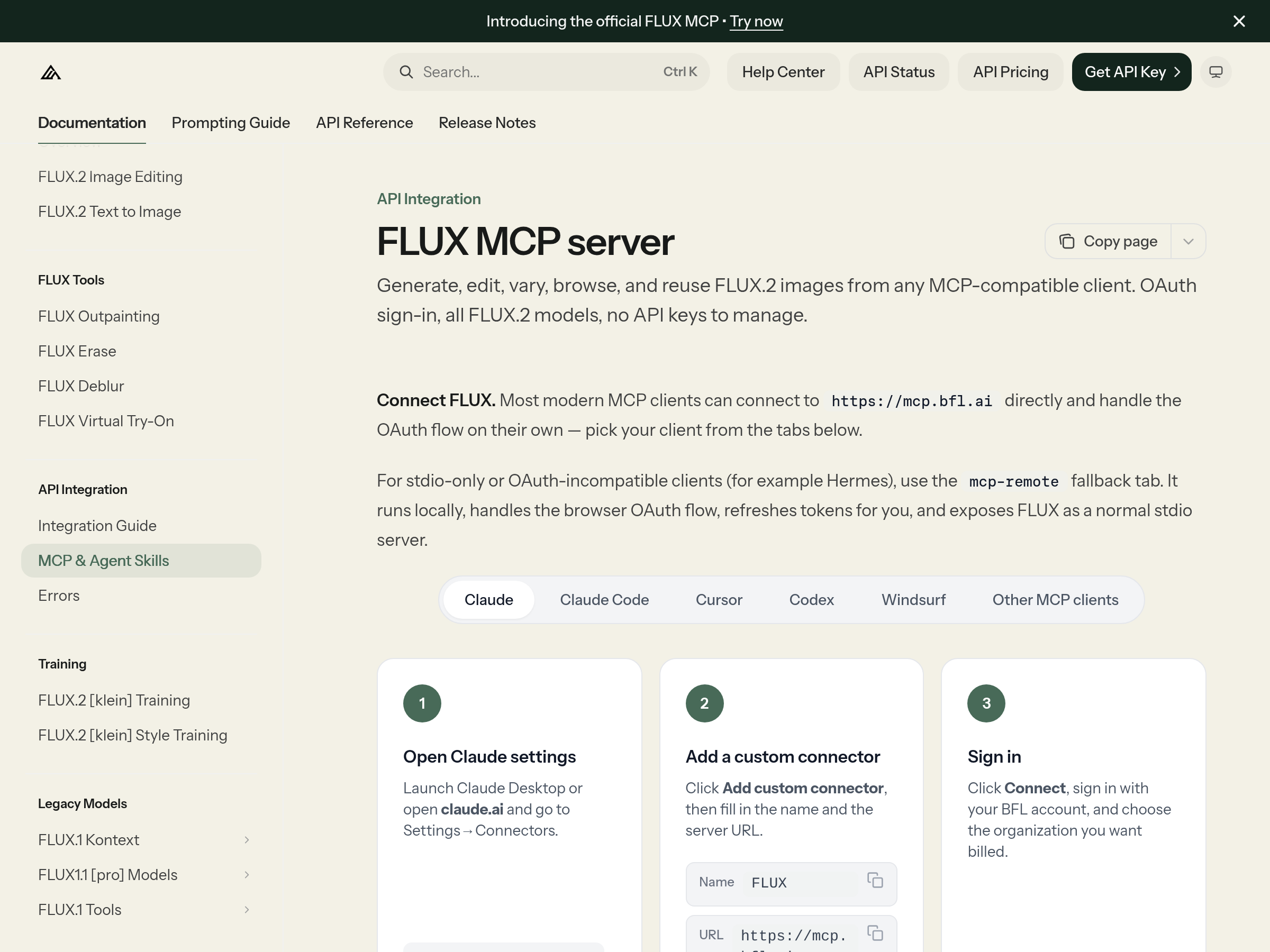The image size is (1270, 952).
Task: Go to the API Reference tab
Action: (x=365, y=123)
